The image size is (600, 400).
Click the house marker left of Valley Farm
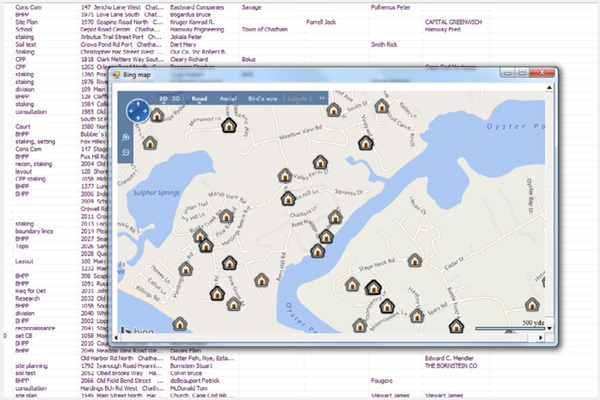(285, 175)
